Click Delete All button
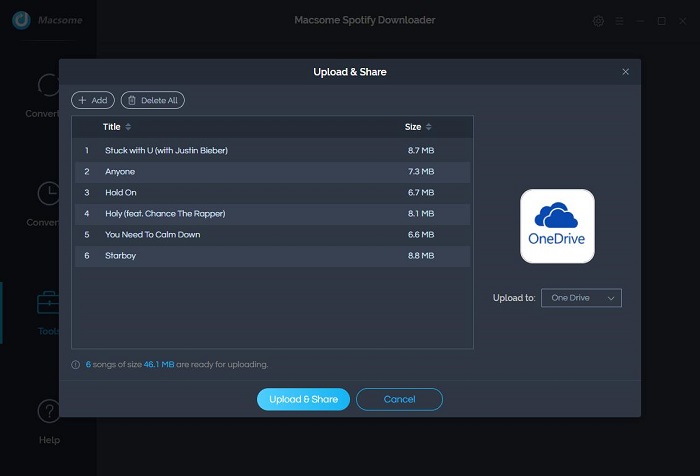 point(153,100)
